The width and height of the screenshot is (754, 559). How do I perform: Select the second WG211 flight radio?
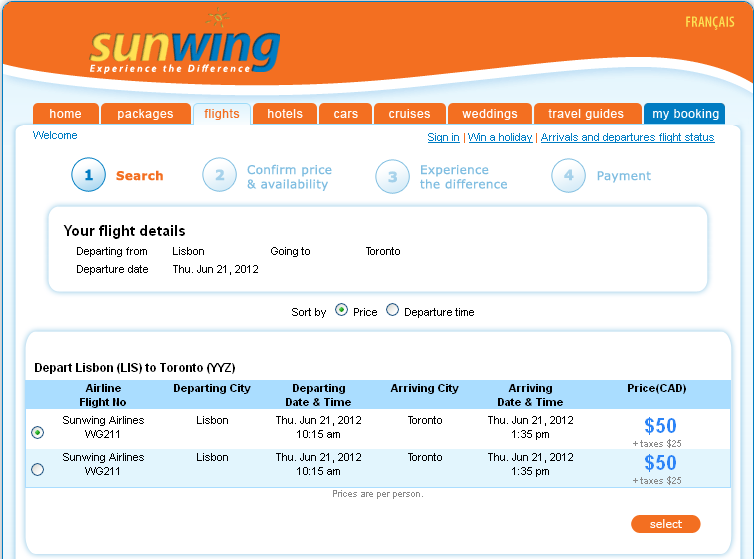(38, 470)
